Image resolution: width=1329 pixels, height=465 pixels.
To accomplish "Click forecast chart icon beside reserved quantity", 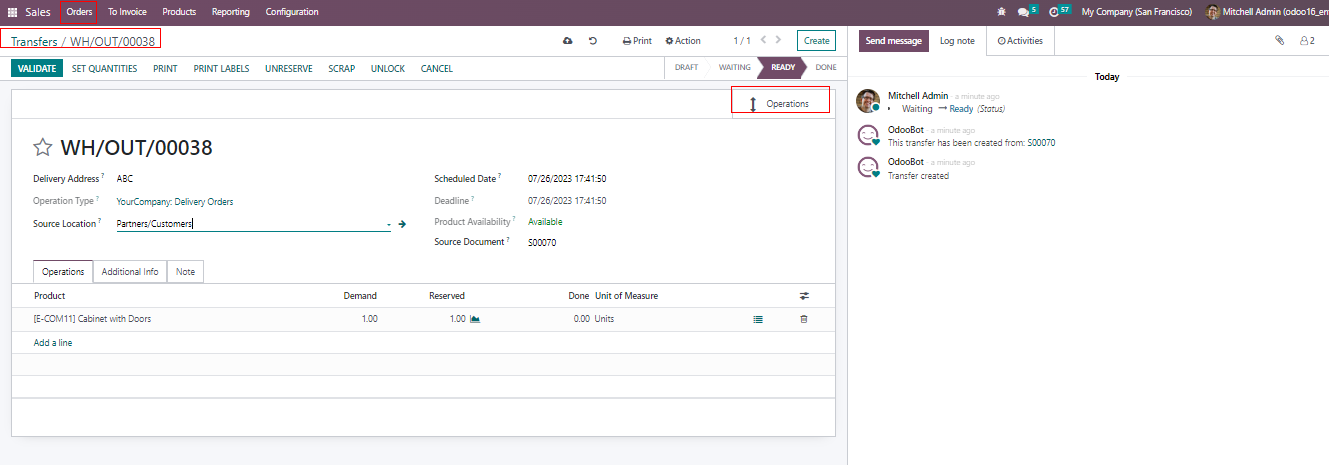I will [x=475, y=319].
